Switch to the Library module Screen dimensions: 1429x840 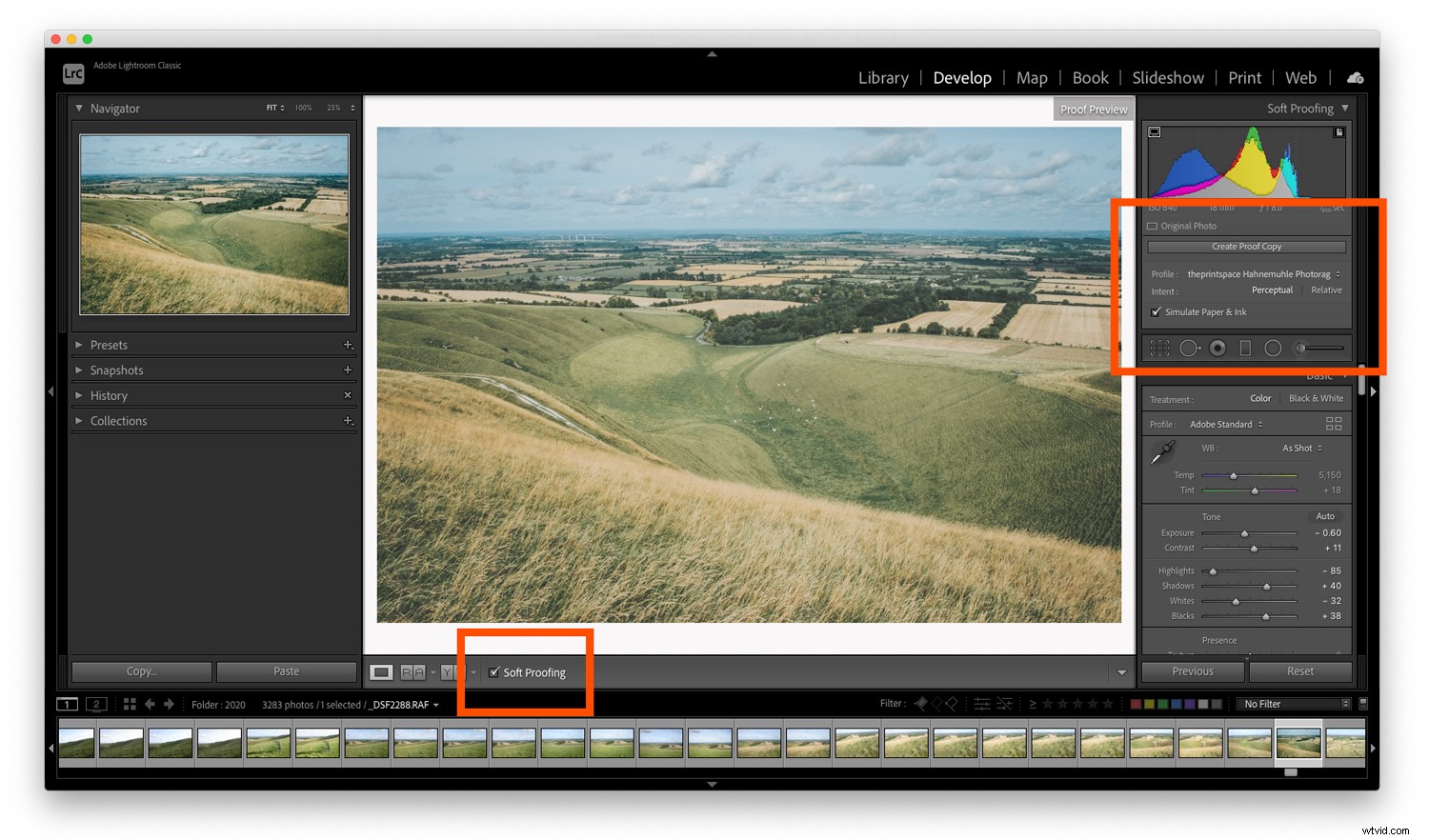point(882,77)
